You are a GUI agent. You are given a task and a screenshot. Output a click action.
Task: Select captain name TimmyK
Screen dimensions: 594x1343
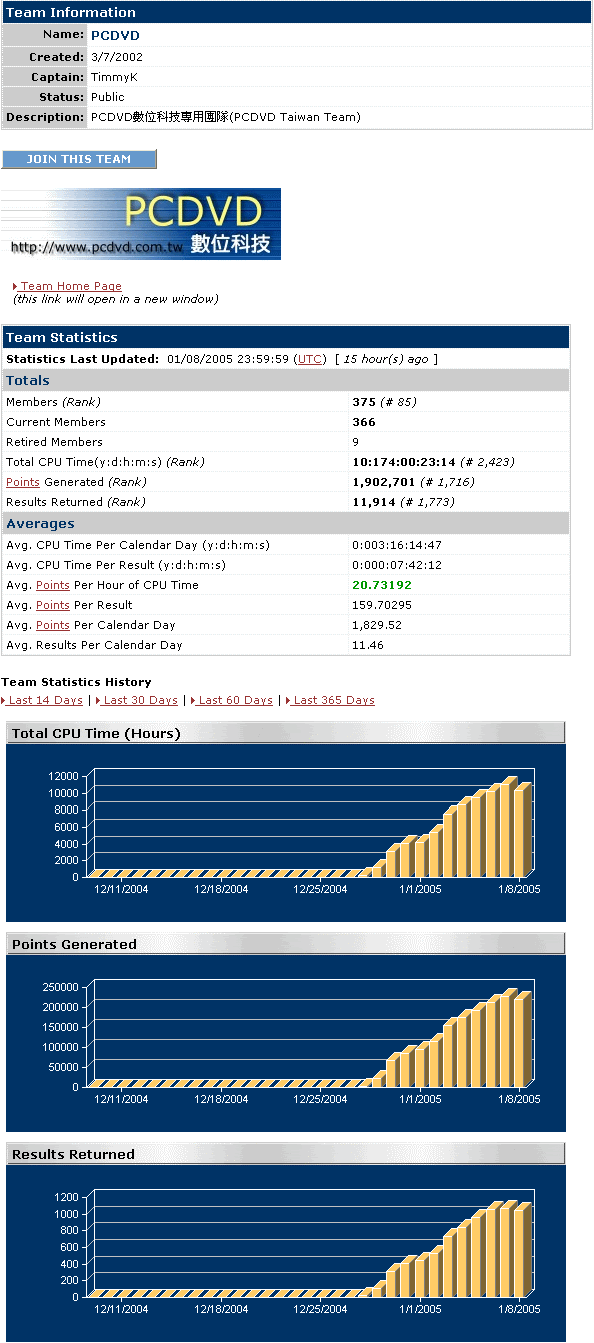pyautogui.click(x=114, y=77)
